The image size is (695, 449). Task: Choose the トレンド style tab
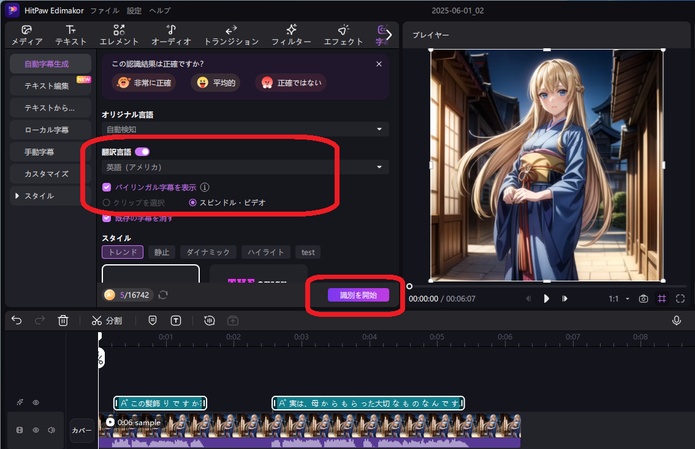click(123, 252)
